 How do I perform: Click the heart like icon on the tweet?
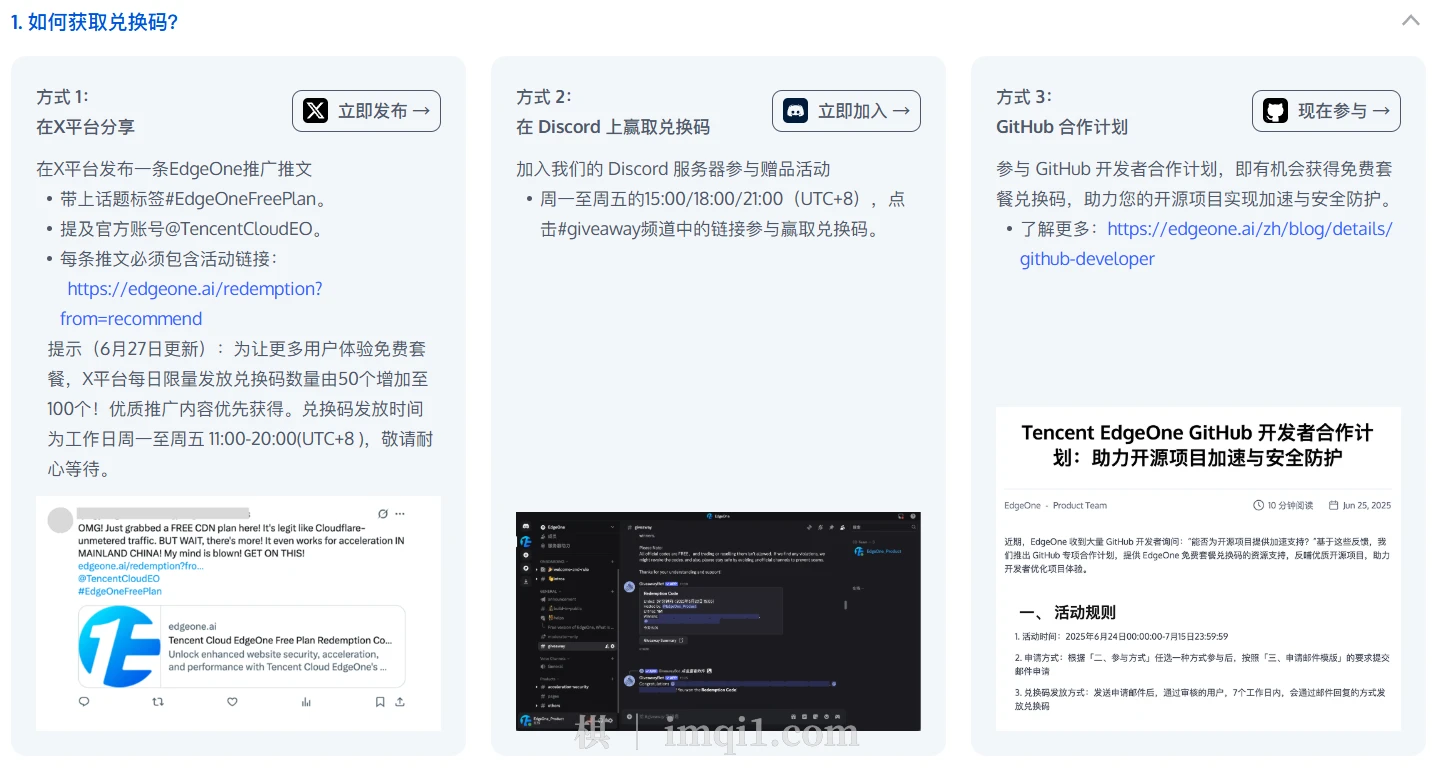(232, 702)
